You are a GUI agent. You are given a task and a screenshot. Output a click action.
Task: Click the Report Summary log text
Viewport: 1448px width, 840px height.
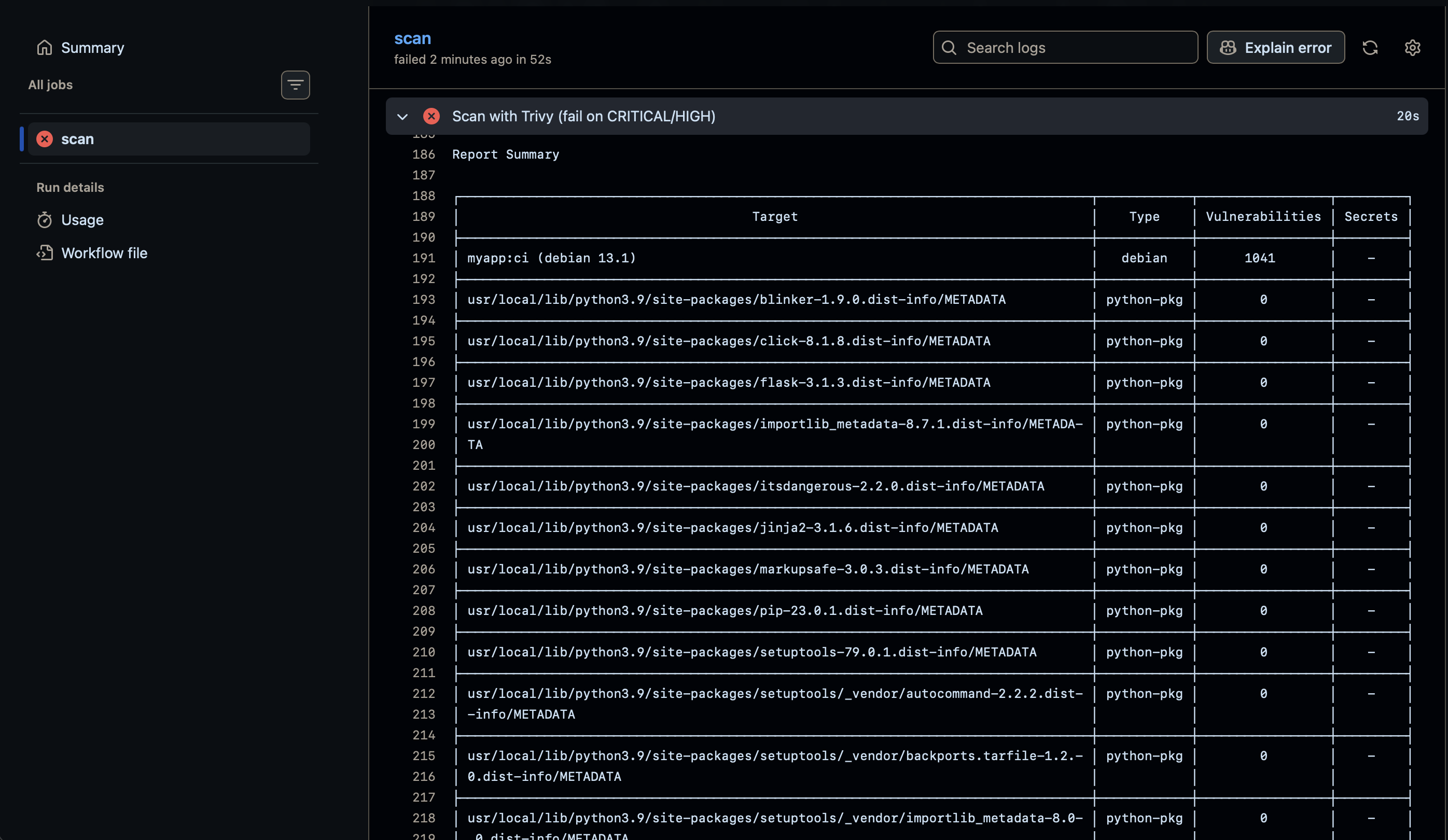pyautogui.click(x=506, y=155)
